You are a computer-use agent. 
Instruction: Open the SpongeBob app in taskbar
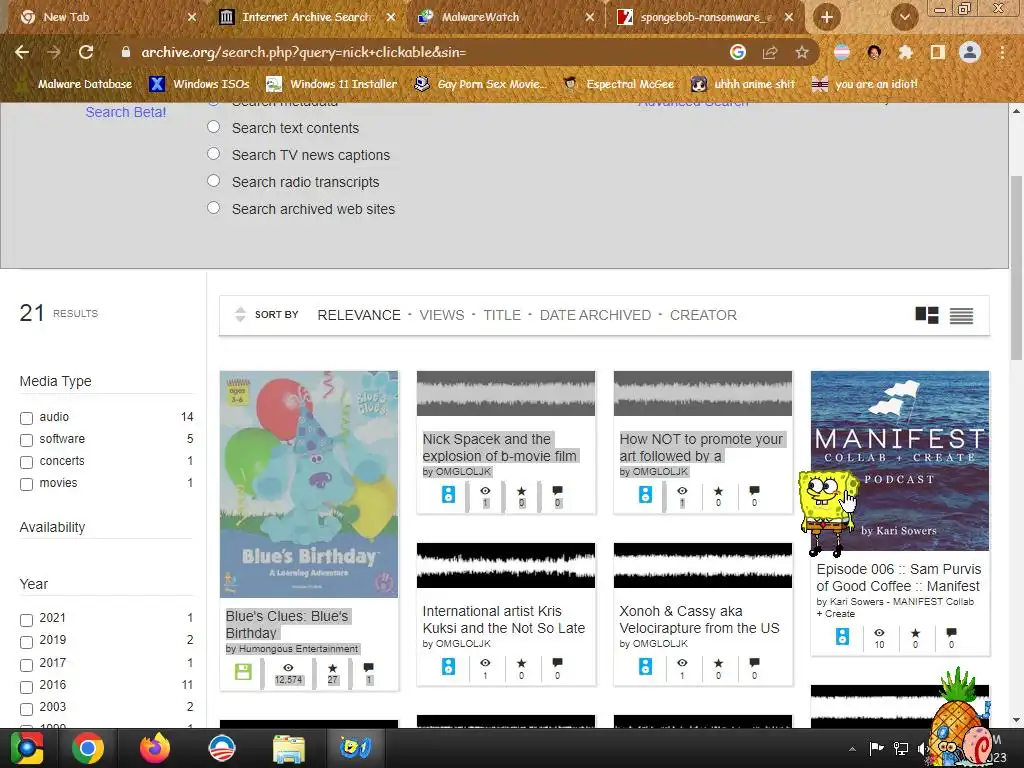(x=355, y=748)
